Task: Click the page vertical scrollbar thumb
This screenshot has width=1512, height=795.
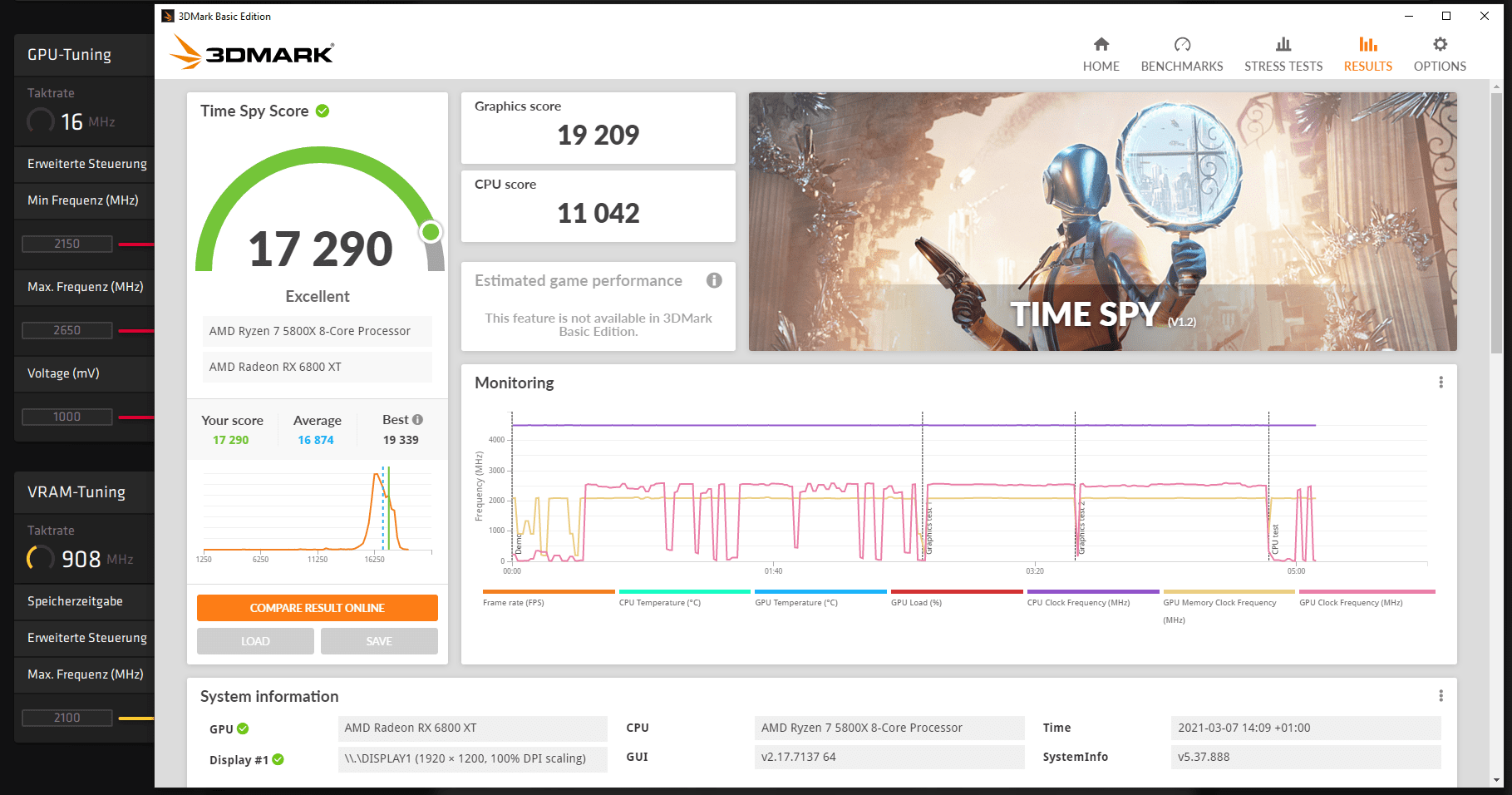Action: [1496, 223]
